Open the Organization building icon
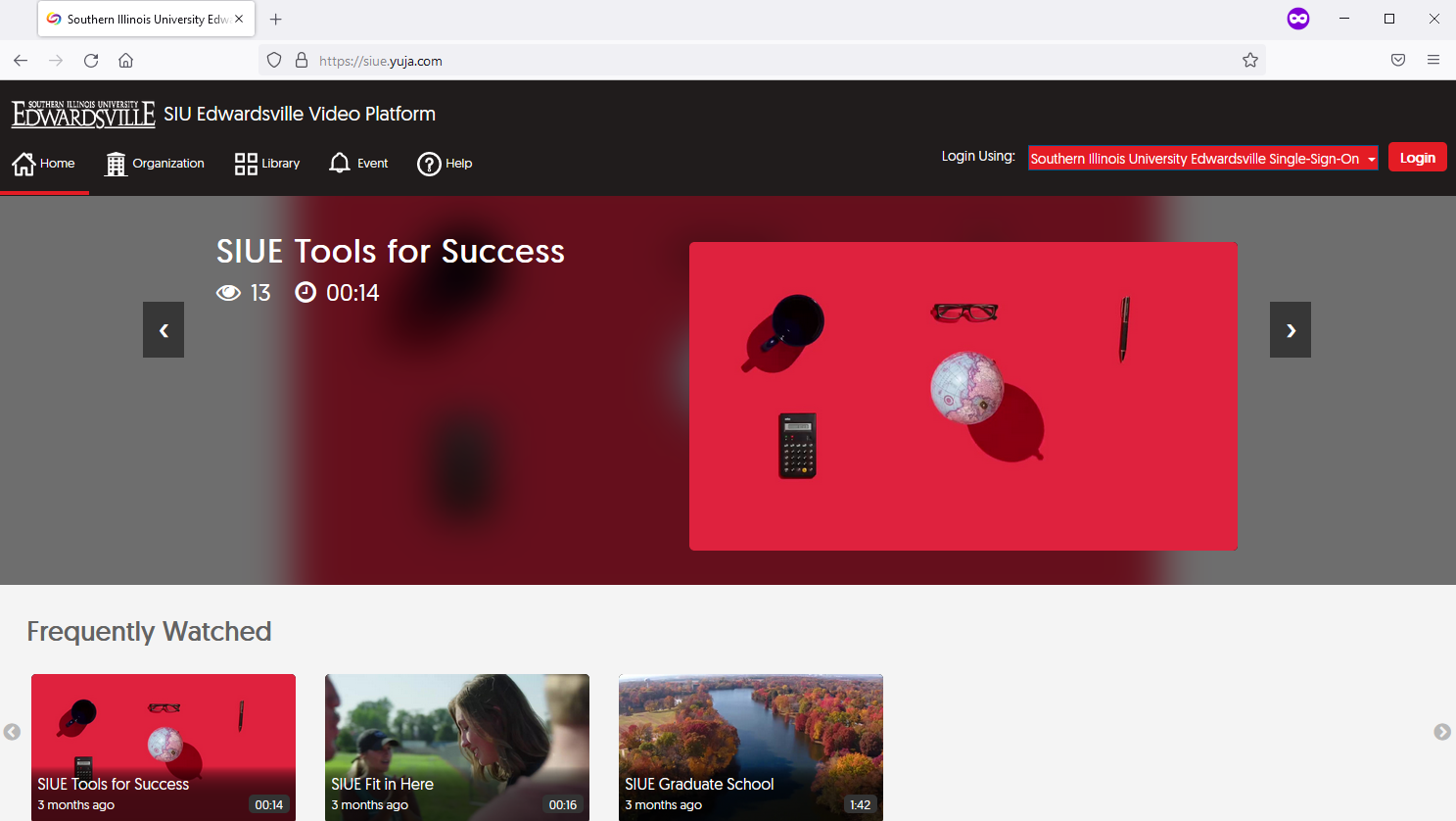Viewport: 1456px width, 821px height. point(116,164)
